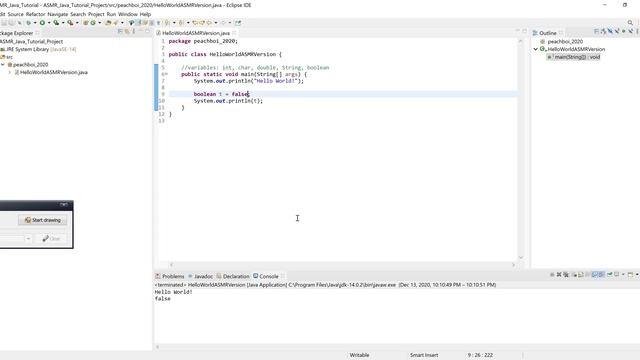
Task: Click the New Java Class green icon
Action: 93,23
